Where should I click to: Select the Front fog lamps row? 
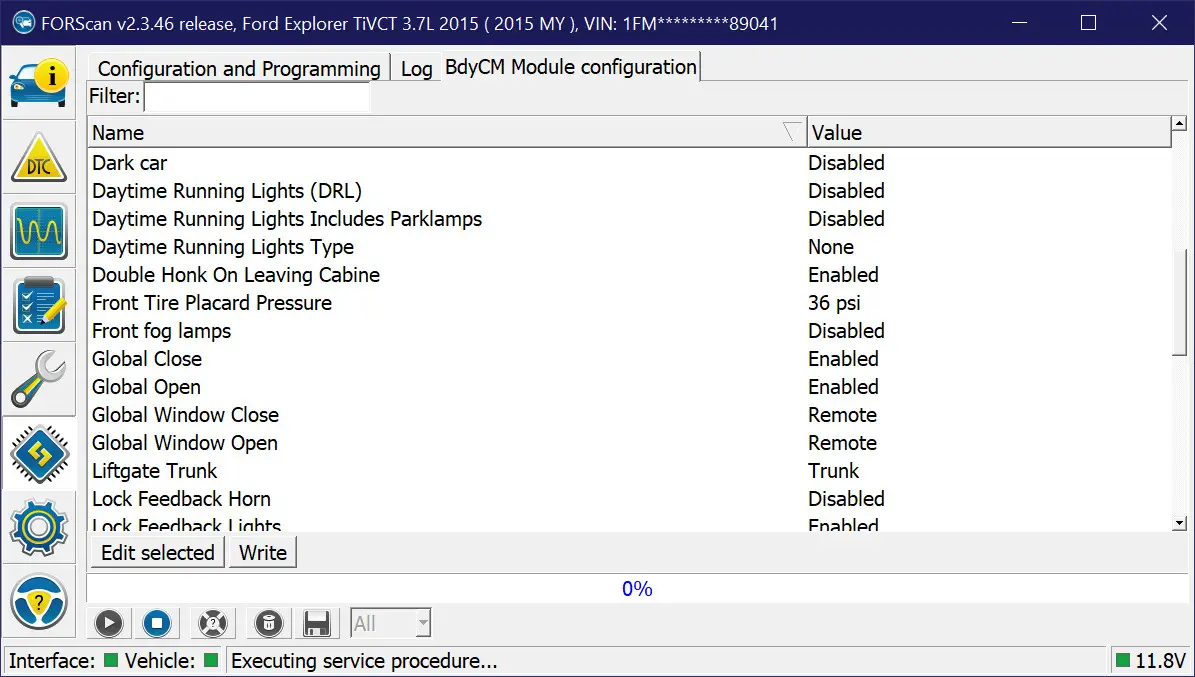[x=630, y=332]
